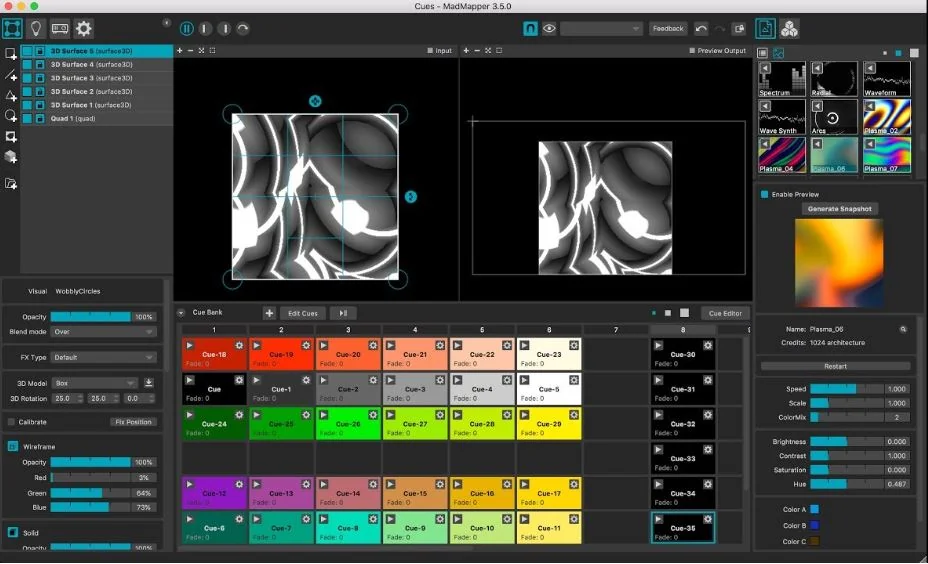
Task: Trigger the play arrow on Cue-30
Action: click(658, 346)
